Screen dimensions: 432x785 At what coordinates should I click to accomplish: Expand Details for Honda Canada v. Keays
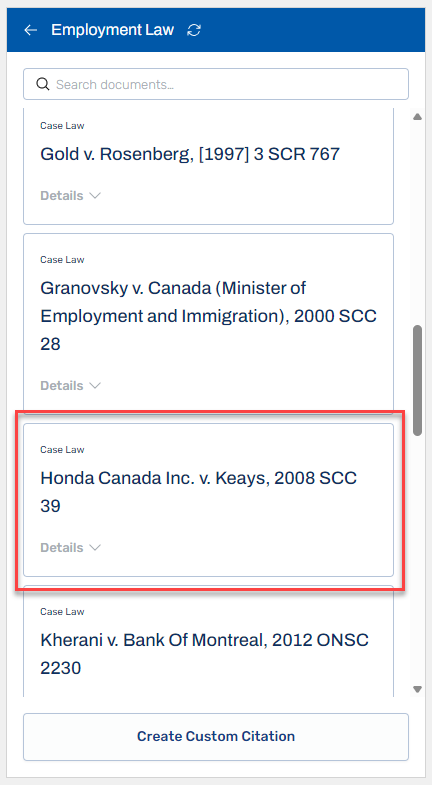[x=71, y=548]
